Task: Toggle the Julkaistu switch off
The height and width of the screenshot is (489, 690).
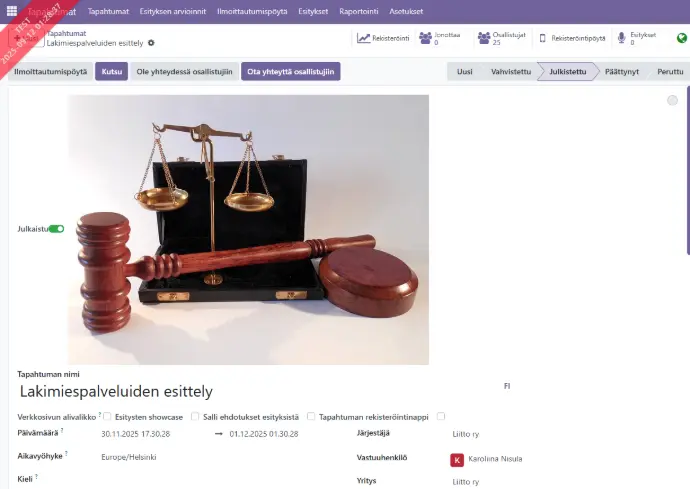Action: (56, 229)
